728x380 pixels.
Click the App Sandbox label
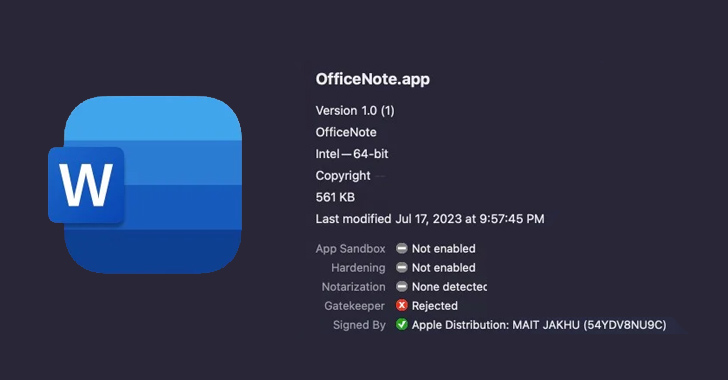[x=351, y=249]
